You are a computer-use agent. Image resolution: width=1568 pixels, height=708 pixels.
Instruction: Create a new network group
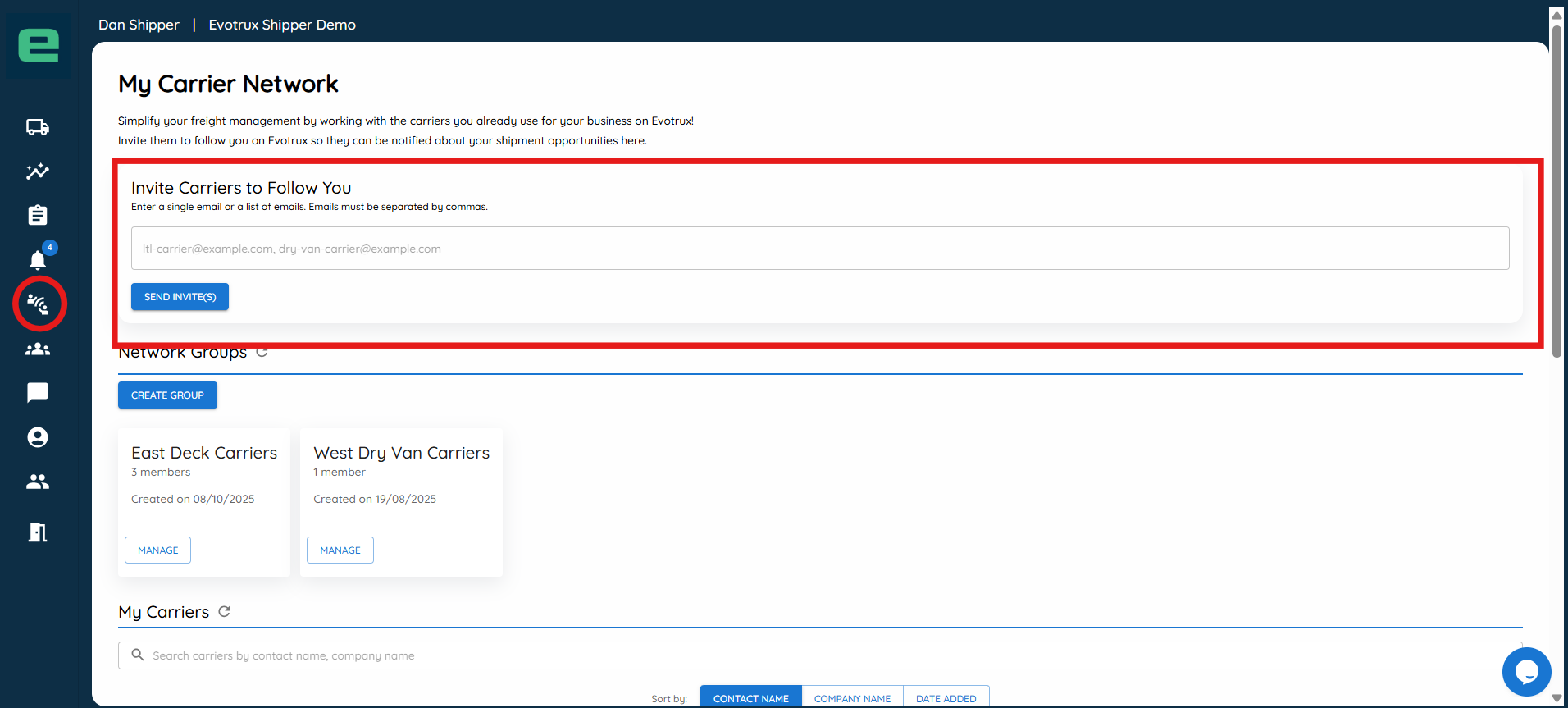coord(167,395)
